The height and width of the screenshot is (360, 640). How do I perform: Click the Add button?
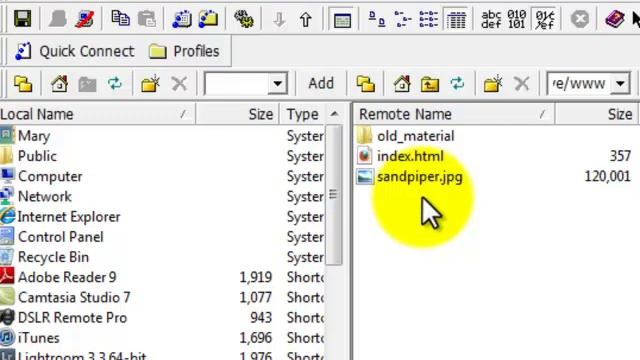click(x=321, y=84)
